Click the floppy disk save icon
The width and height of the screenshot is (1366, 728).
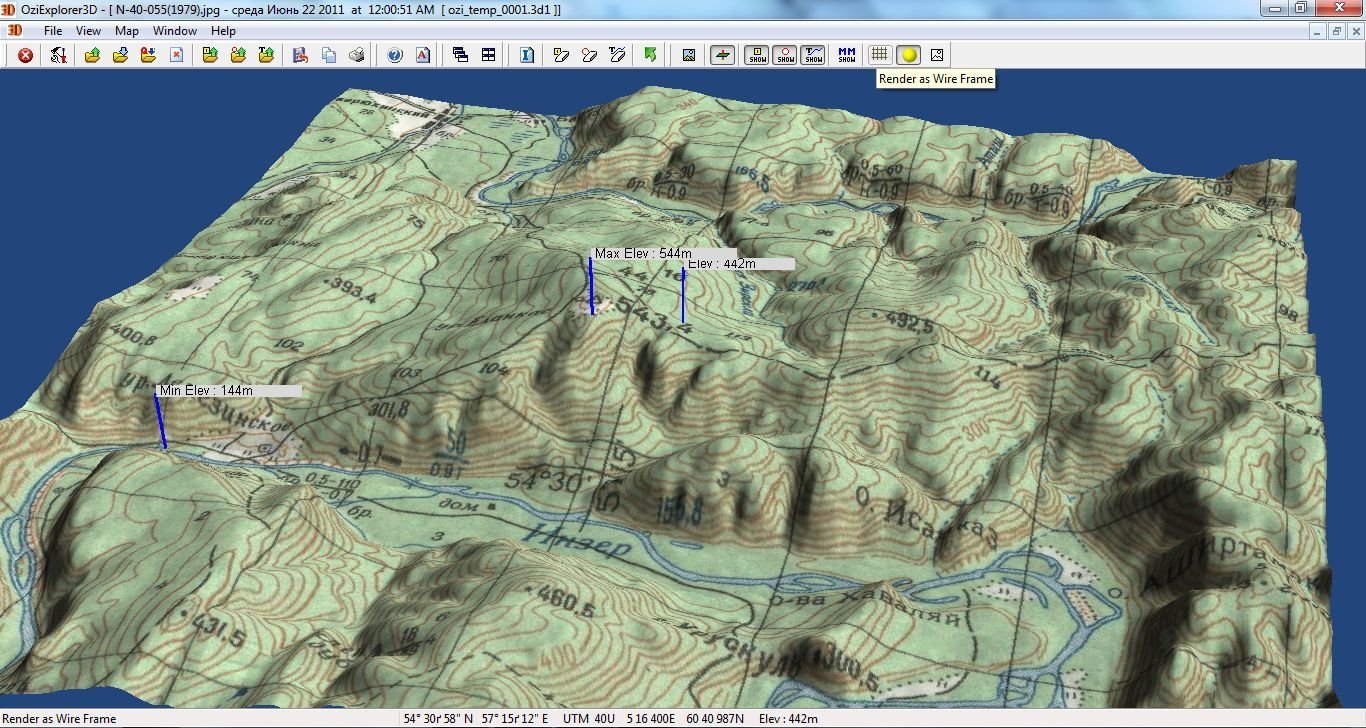299,55
